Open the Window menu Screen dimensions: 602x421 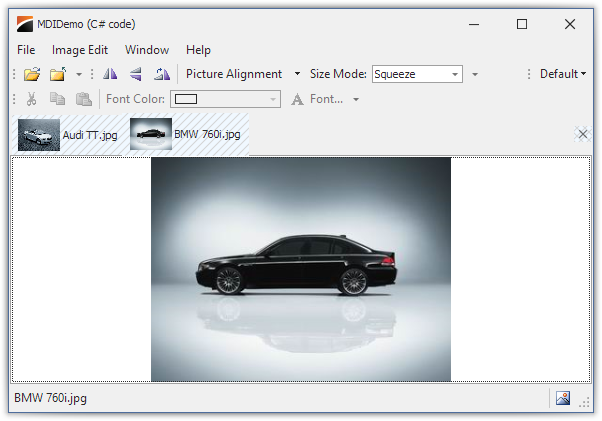147,50
